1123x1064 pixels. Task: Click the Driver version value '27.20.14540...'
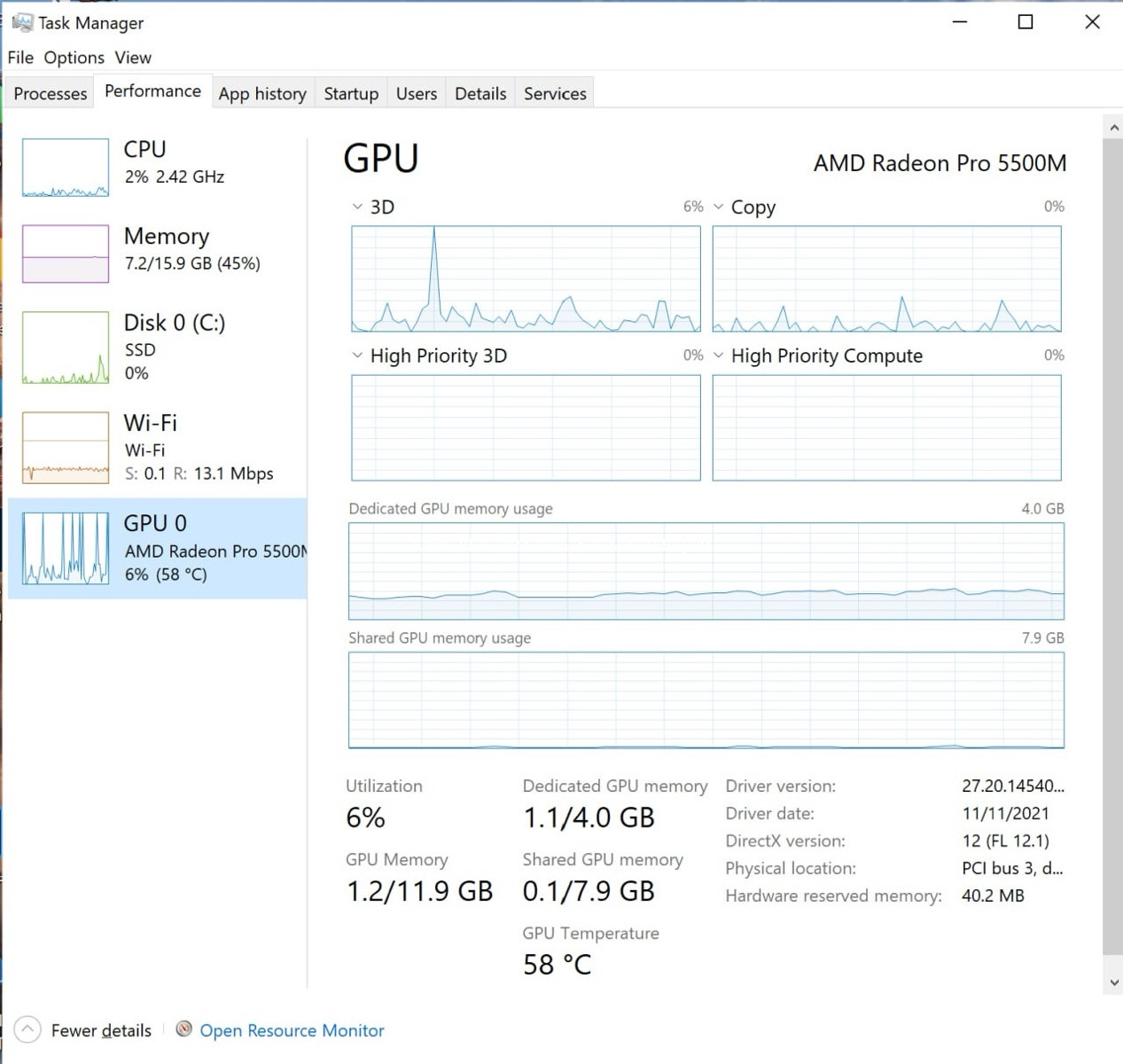click(1013, 786)
